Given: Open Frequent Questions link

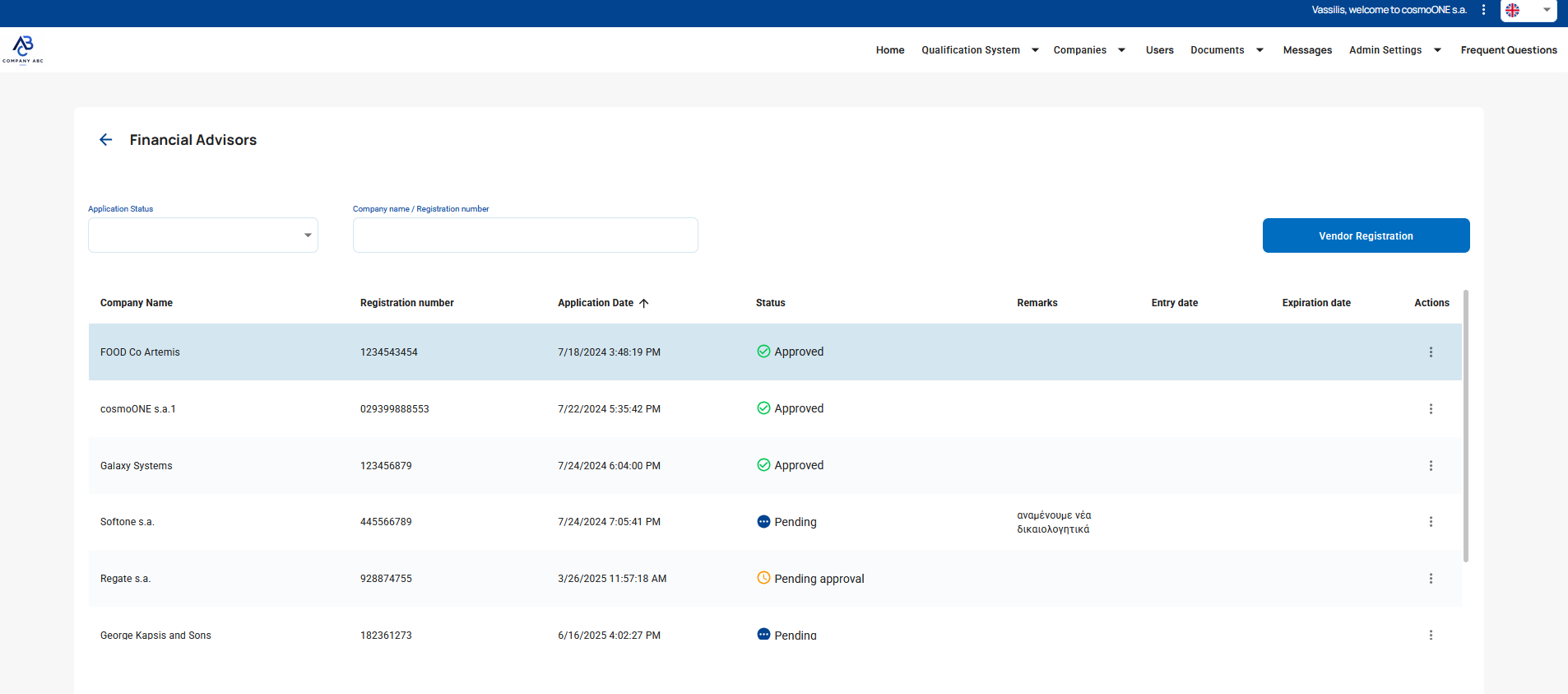Looking at the screenshot, I should point(1509,50).
